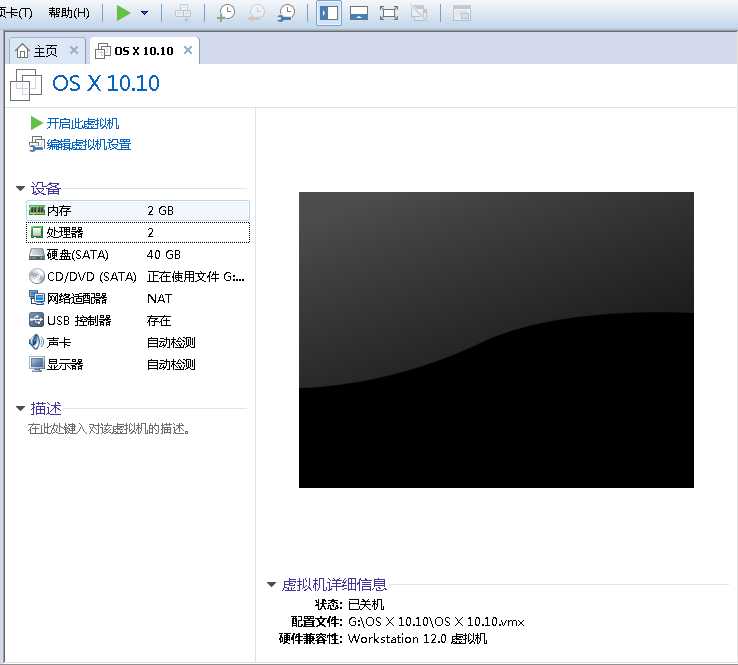738x665 pixels.
Task: Open the power options dropdown arrow
Action: pyautogui.click(x=144, y=13)
